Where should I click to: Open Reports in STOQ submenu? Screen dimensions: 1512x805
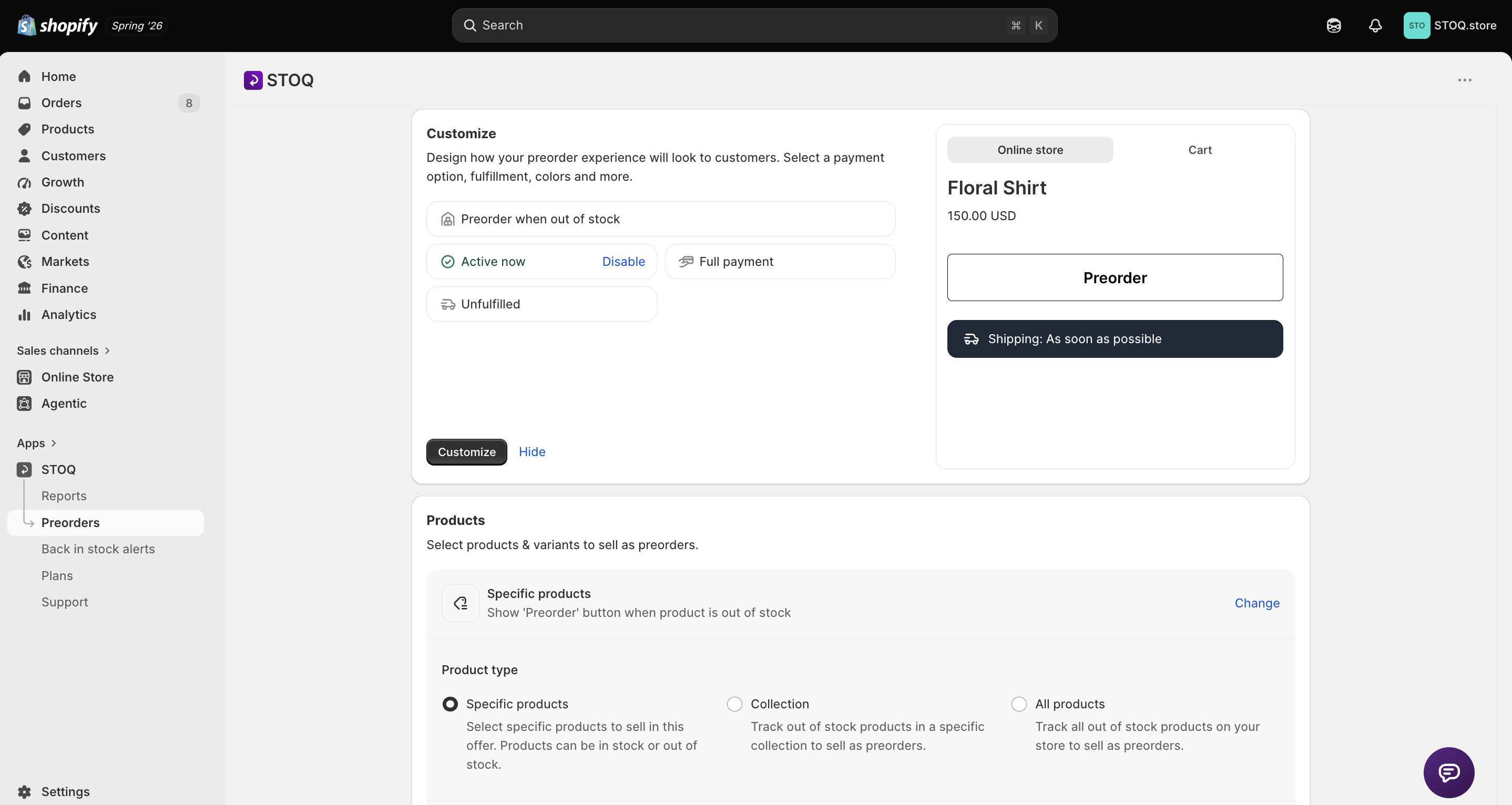point(64,496)
